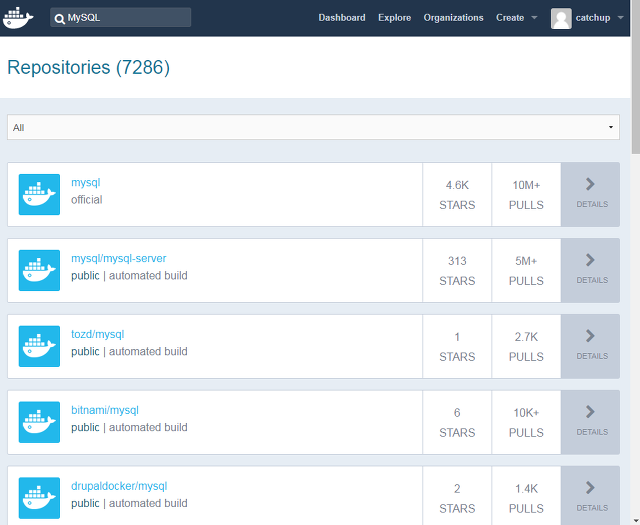The height and width of the screenshot is (525, 640).
Task: Expand the catchup account dropdown arrow
Action: (620, 18)
